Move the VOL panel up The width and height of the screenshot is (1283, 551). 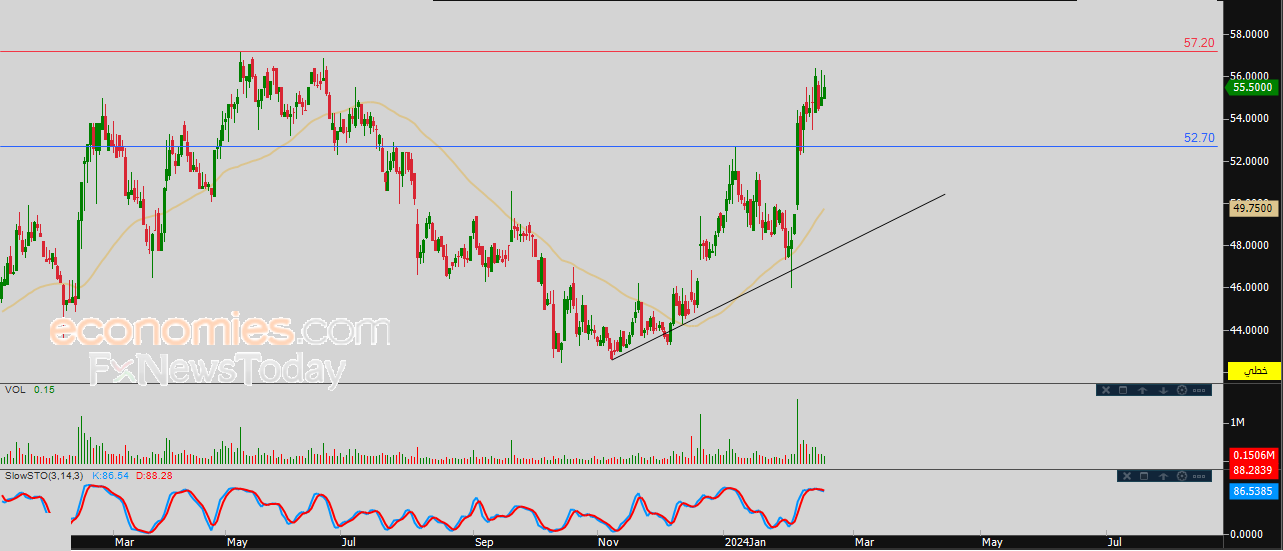click(x=1143, y=390)
